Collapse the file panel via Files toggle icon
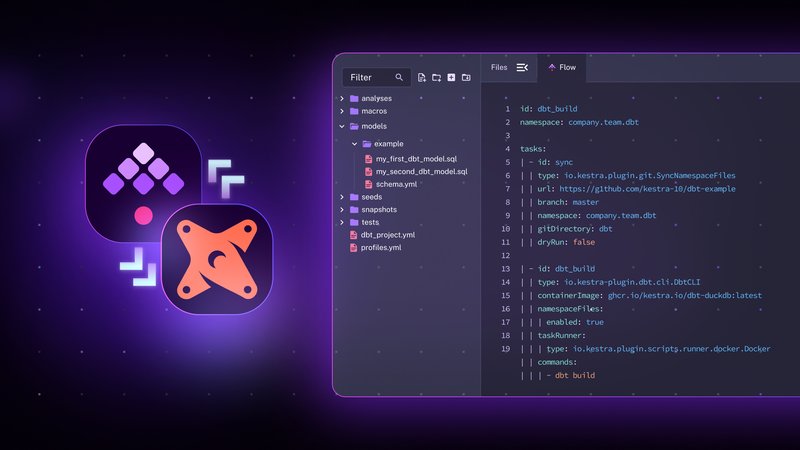This screenshot has width=800, height=450. [x=522, y=67]
